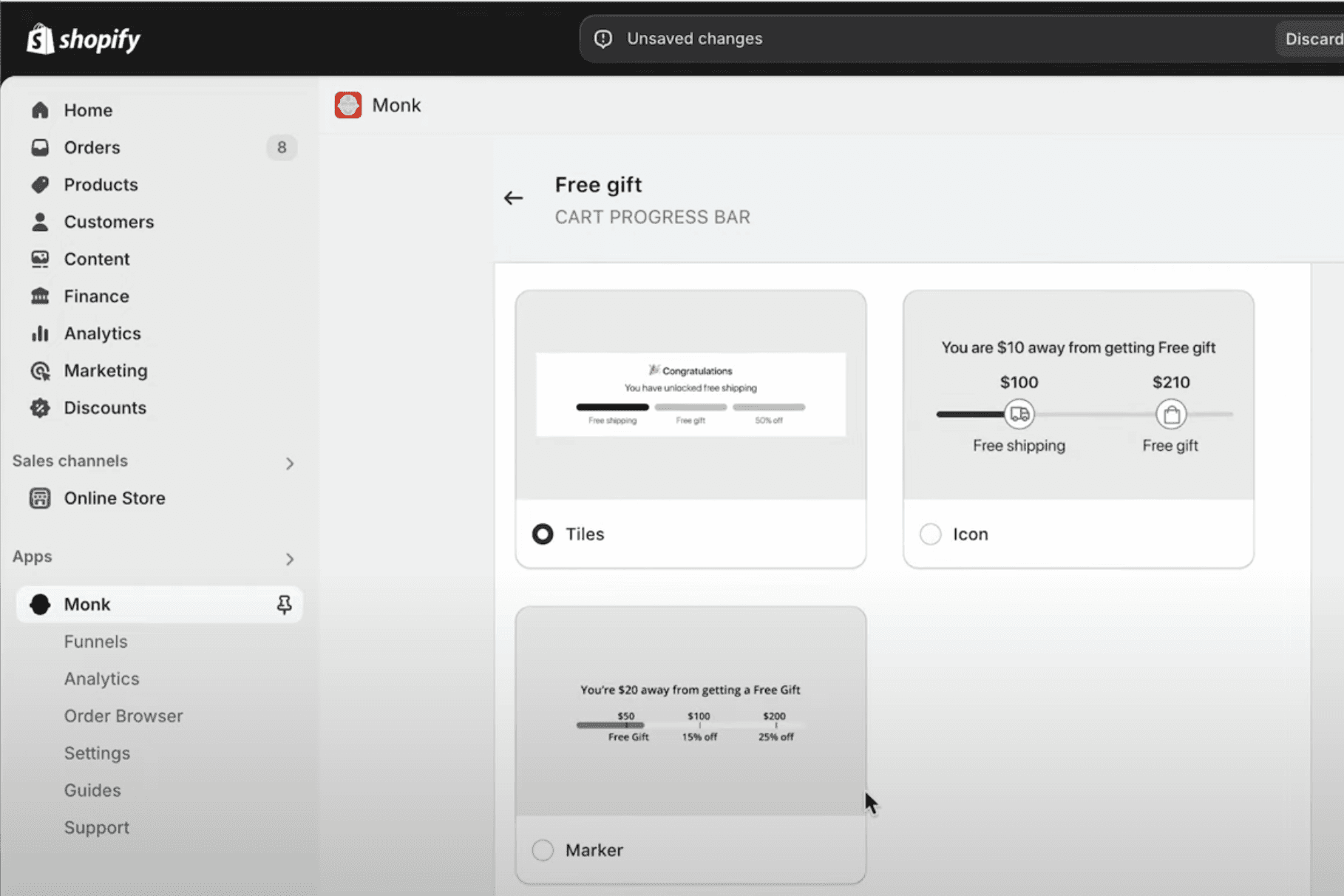Click the gift bag icon on Icon preview

1171,414
